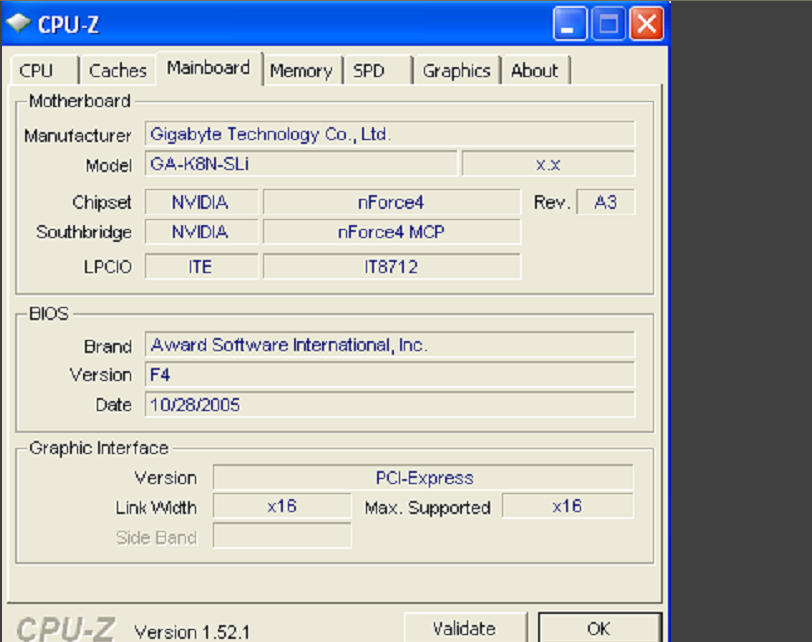Select the nForce4 MCP southbridge field
The width and height of the screenshot is (812, 642).
pos(392,231)
